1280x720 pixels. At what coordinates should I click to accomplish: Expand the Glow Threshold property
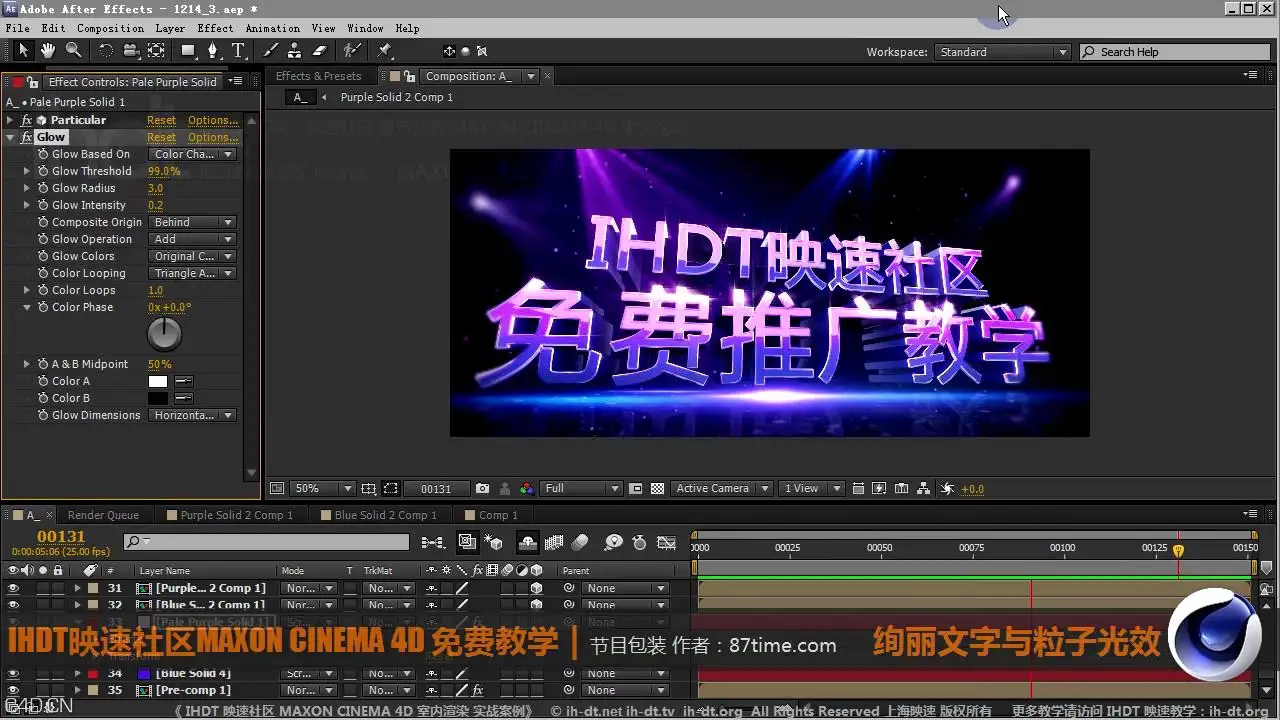[27, 171]
